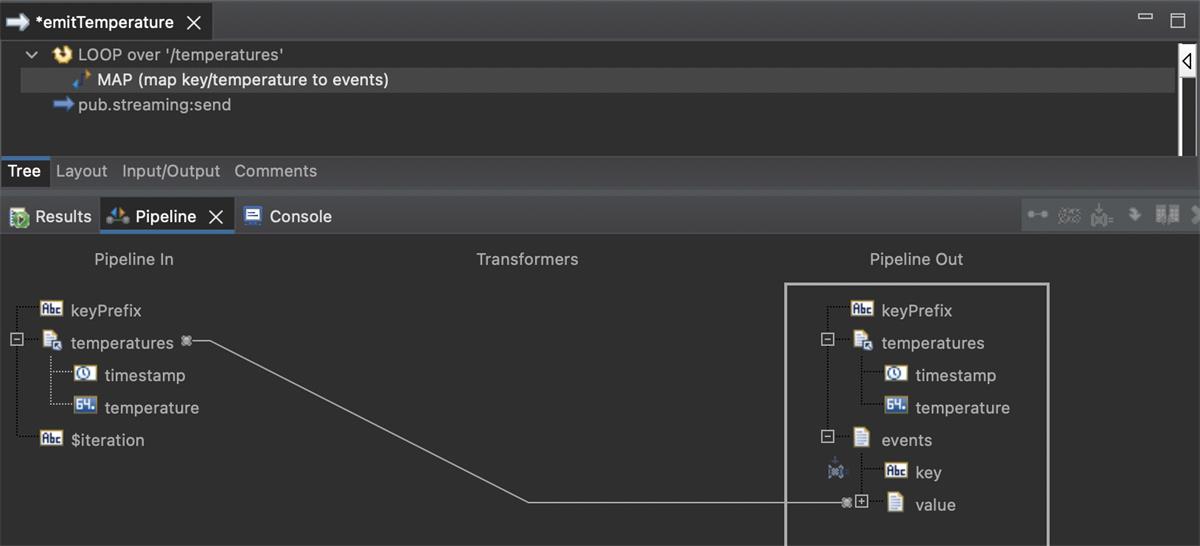Screen dimensions: 1200x546
Task: Collapse temperatures in Pipeline In
Action: pyautogui.click(x=16, y=340)
